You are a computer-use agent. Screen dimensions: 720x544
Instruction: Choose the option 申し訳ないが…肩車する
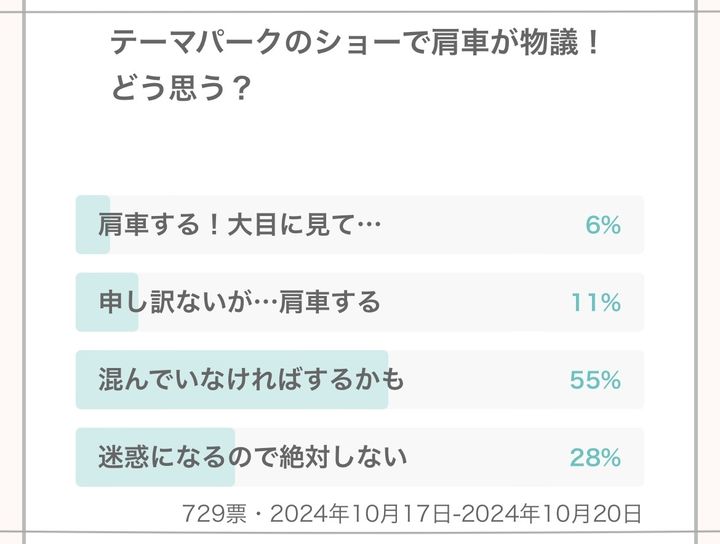240,302
